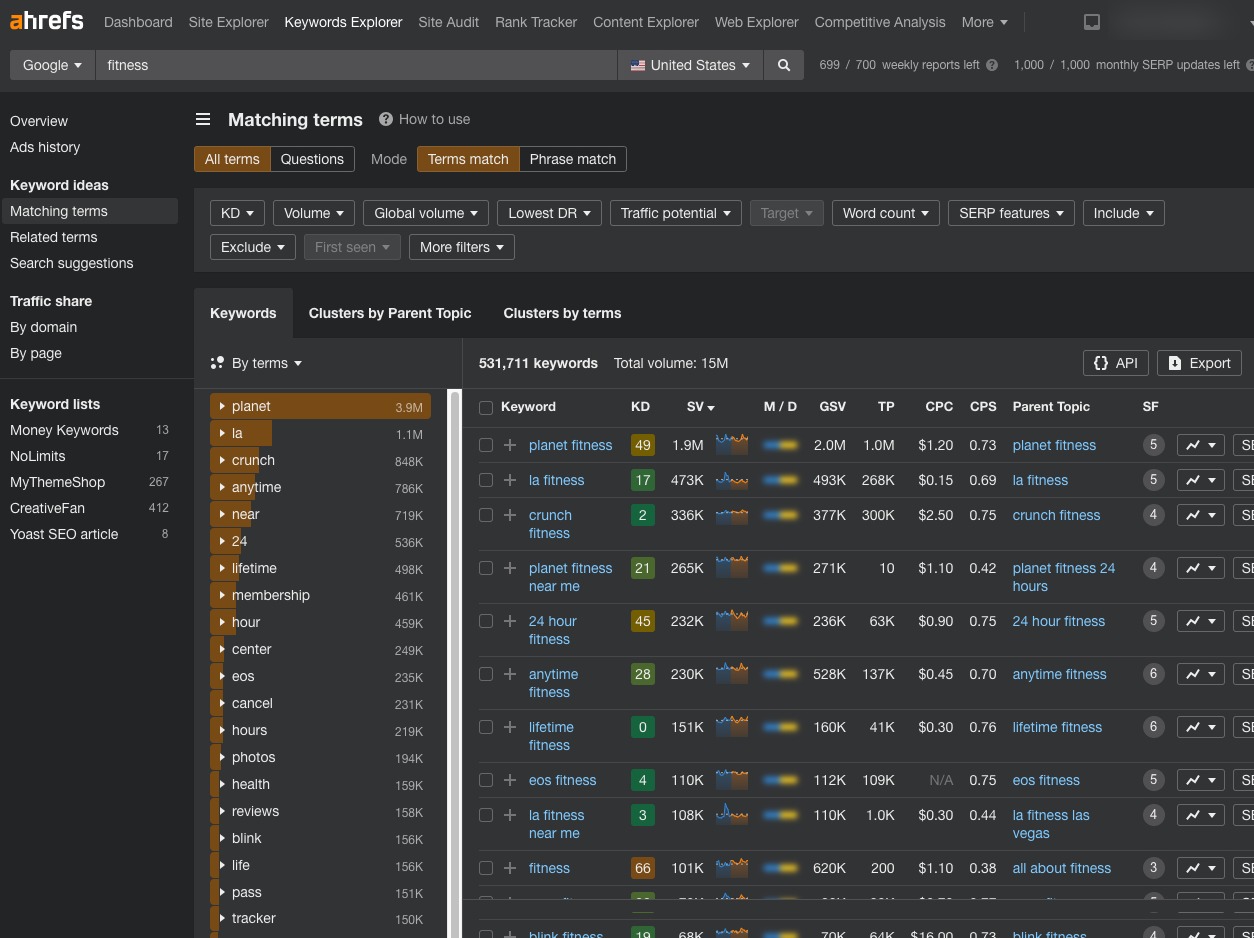Viewport: 1254px width, 938px height.
Task: Open the planet fitness 24 hours parent topic
Action: coord(1064,577)
